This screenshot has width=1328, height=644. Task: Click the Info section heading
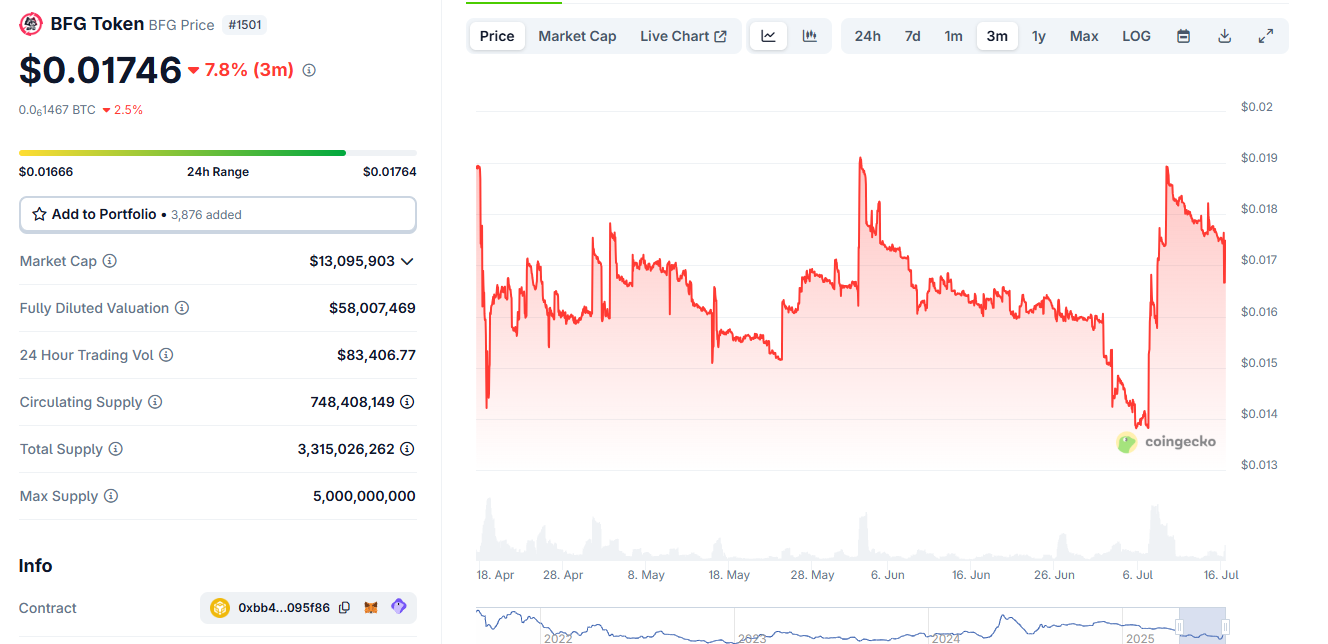[x=35, y=566]
